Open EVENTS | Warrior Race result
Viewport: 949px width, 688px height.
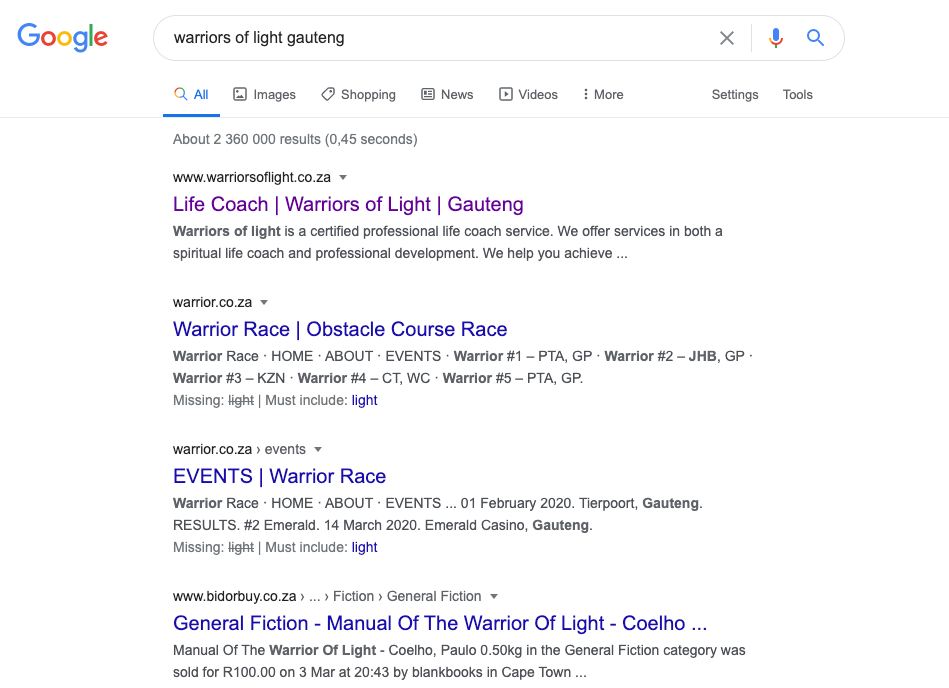pos(279,476)
